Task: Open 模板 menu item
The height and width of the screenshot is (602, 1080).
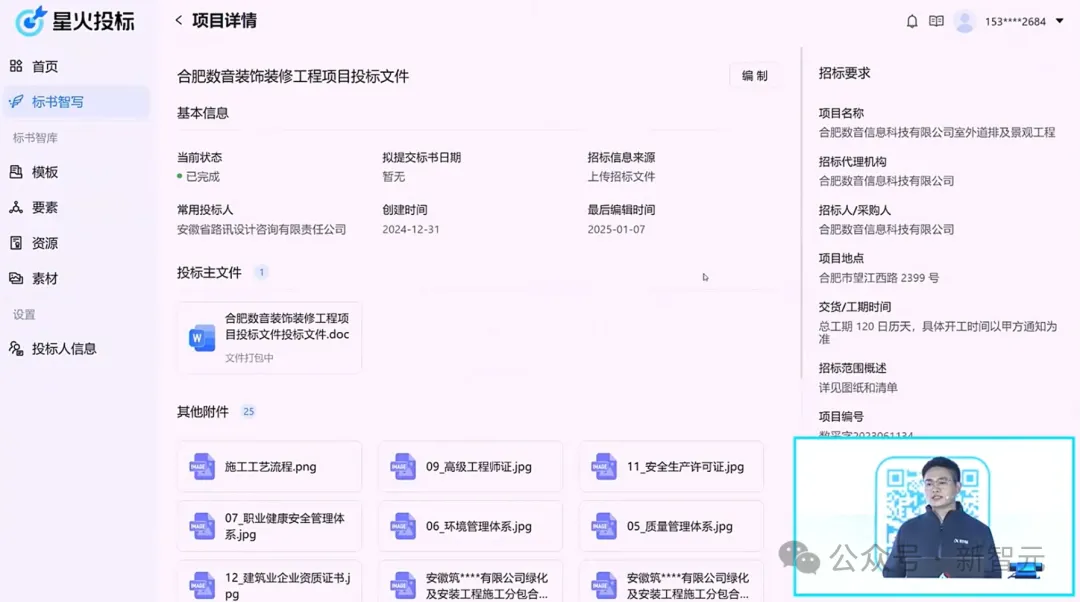Action: [x=76, y=172]
